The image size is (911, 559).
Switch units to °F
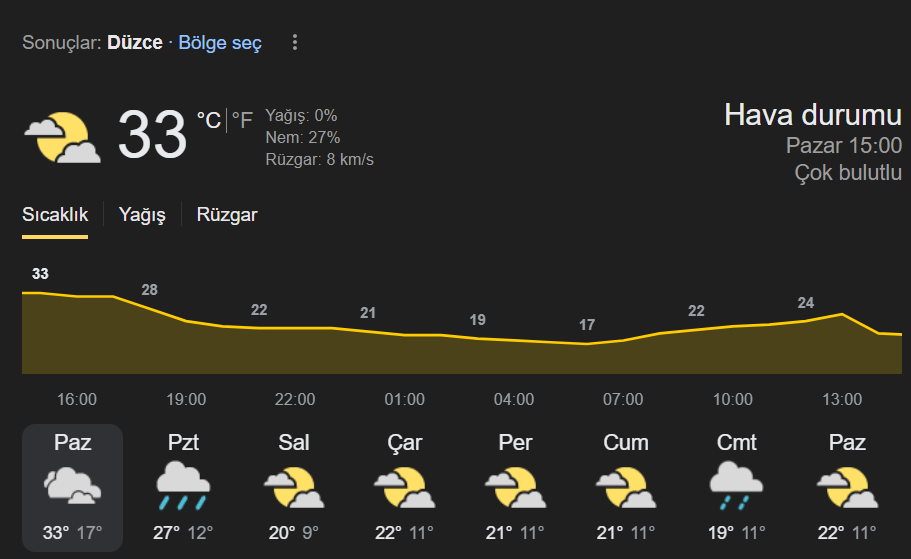coord(242,120)
